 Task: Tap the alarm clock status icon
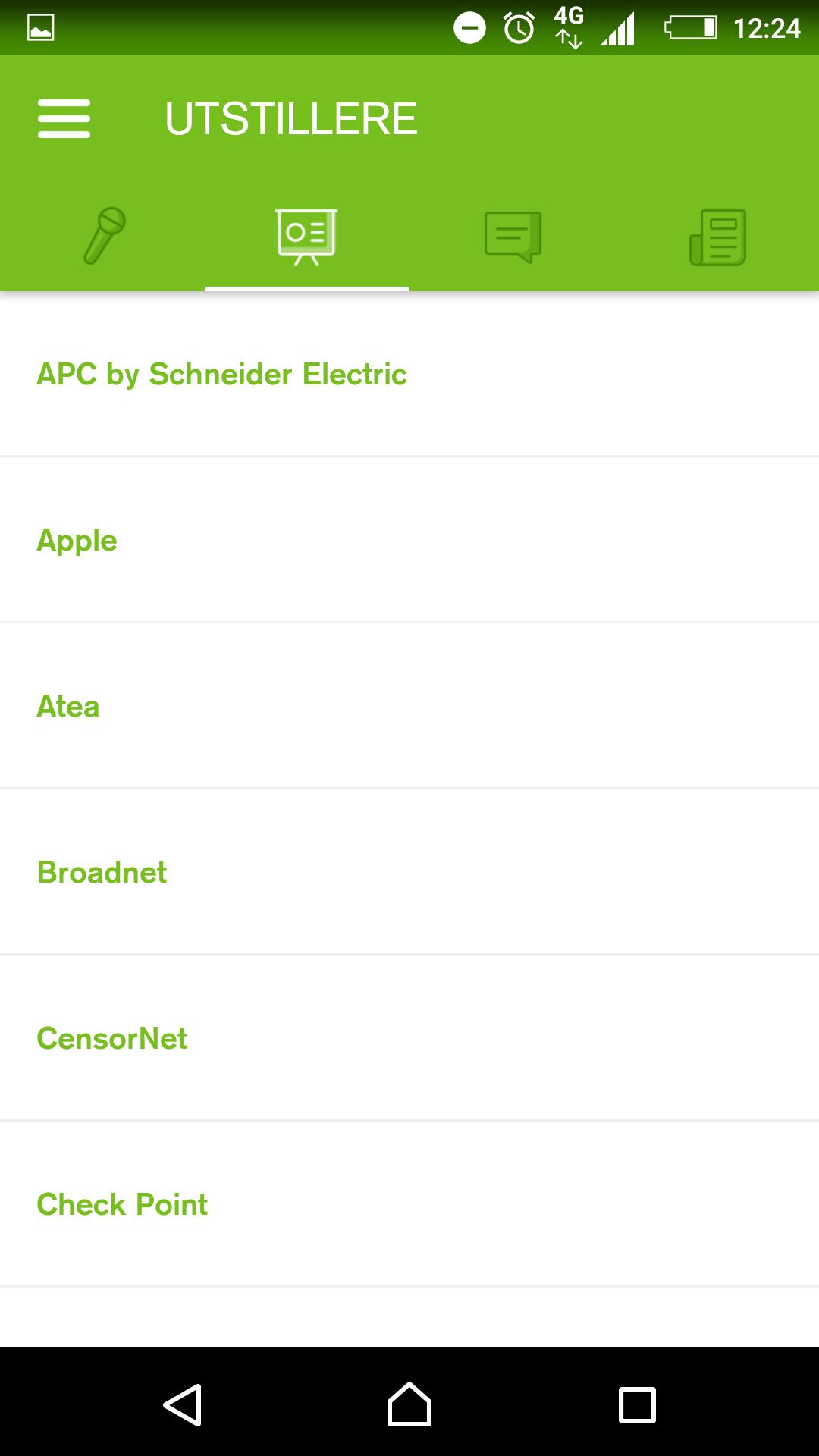[519, 28]
